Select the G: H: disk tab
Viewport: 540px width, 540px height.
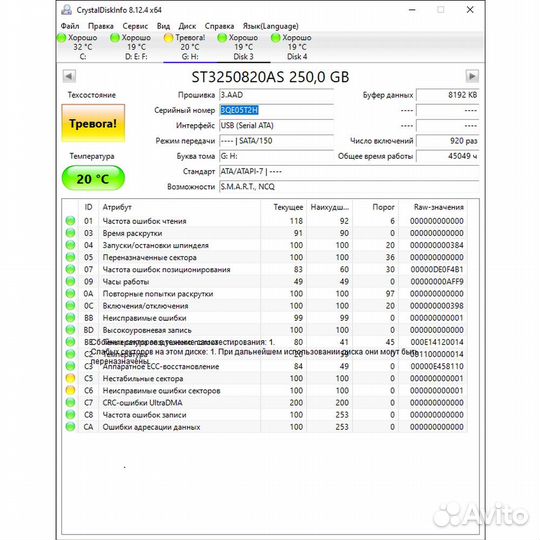click(x=190, y=47)
